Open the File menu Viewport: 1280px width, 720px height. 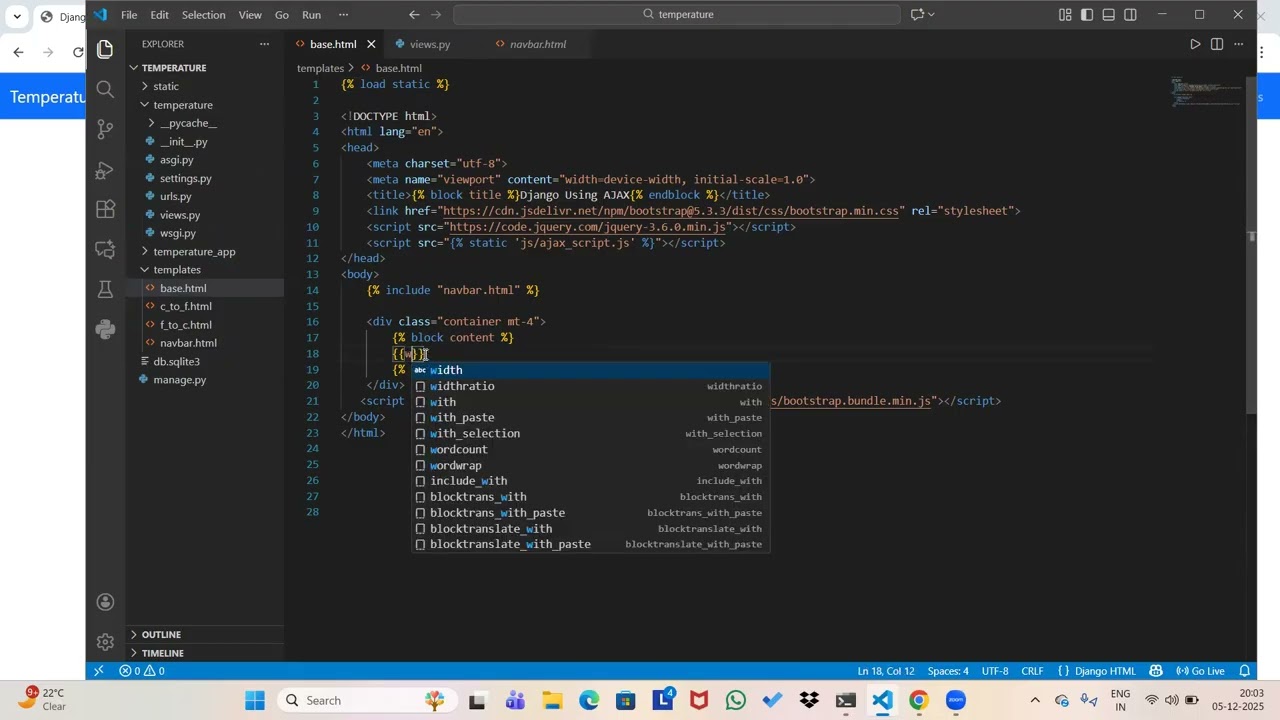pyautogui.click(x=129, y=15)
